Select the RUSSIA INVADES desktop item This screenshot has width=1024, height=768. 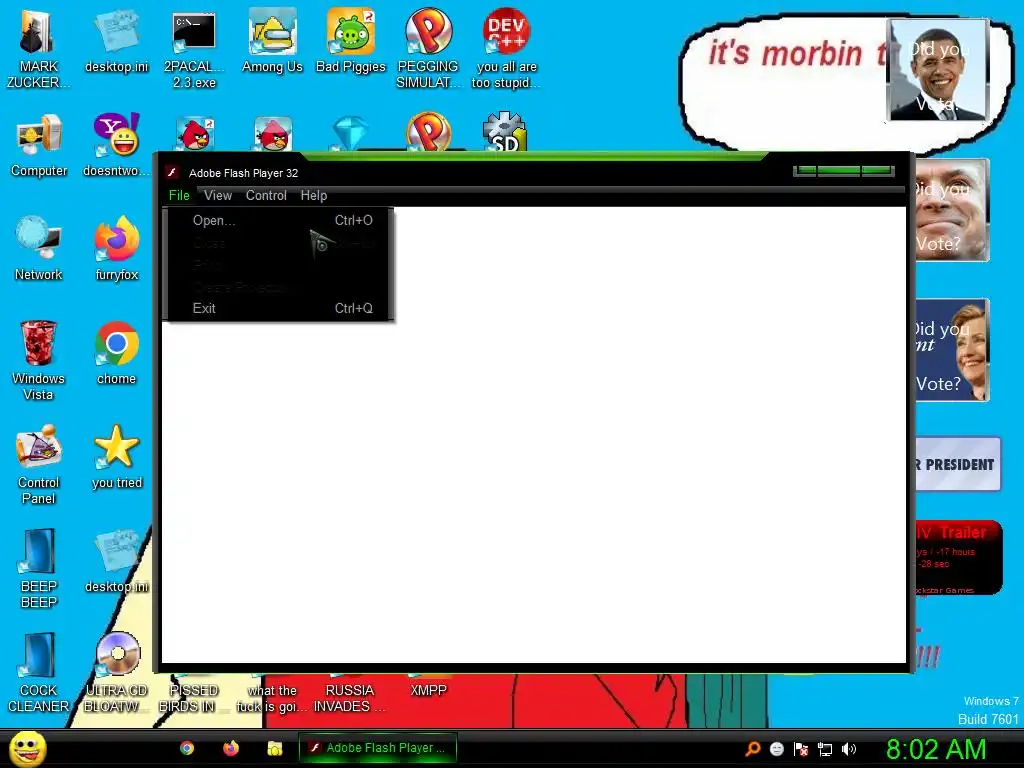(349, 698)
